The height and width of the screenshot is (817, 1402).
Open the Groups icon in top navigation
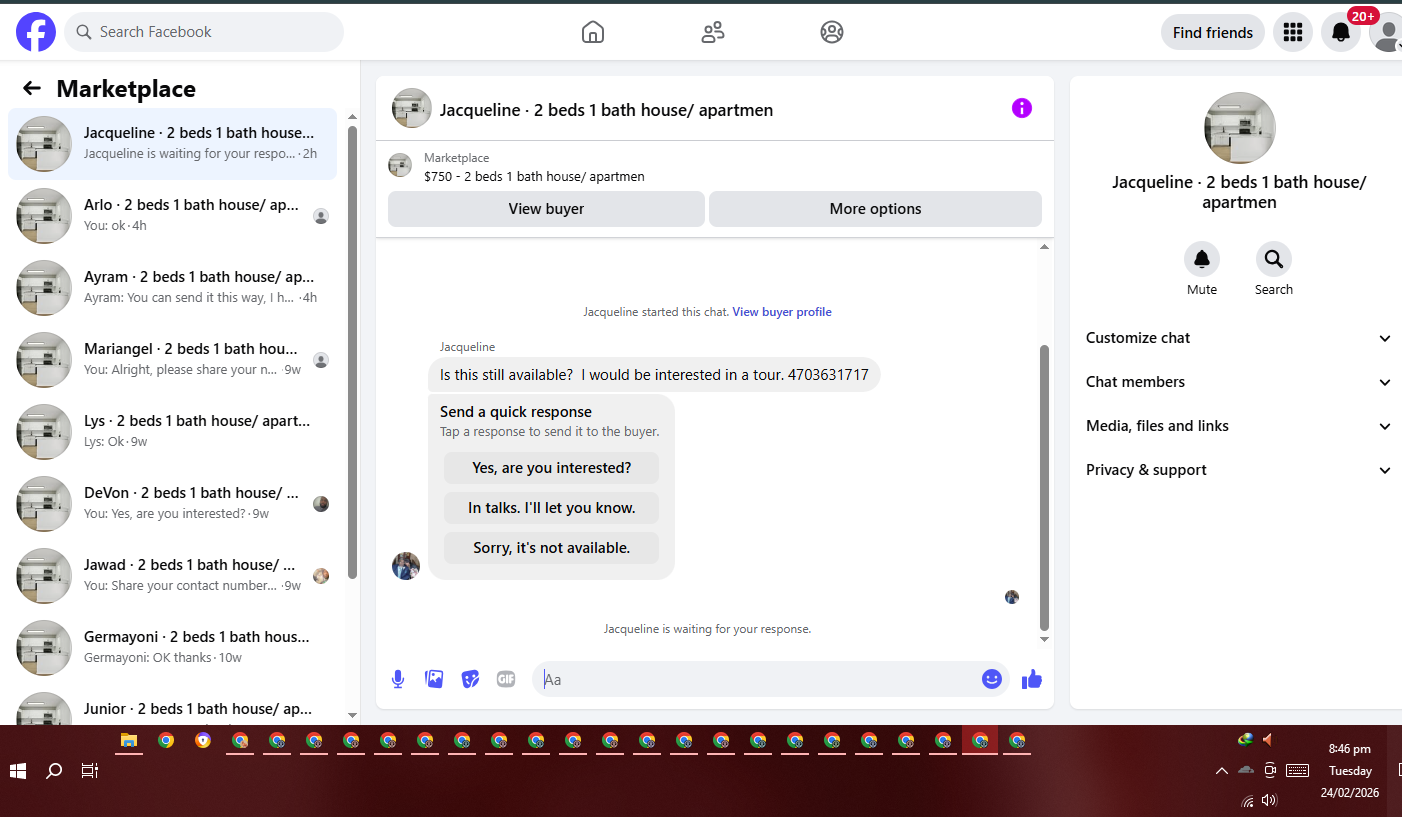tap(832, 32)
